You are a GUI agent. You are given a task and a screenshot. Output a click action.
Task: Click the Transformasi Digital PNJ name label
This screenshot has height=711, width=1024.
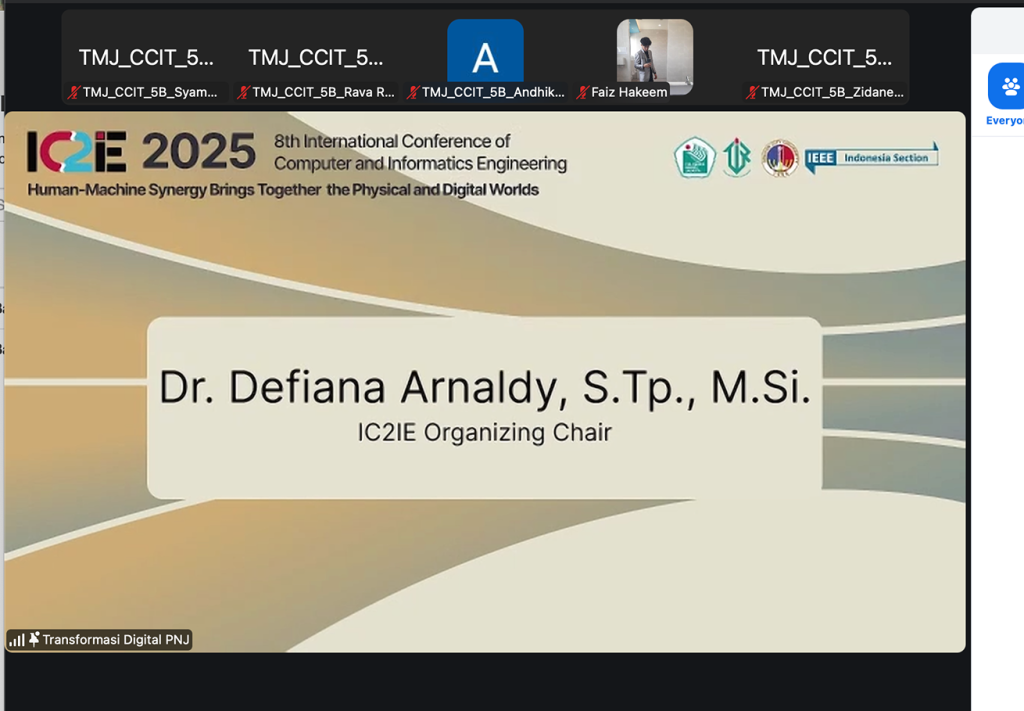(116, 640)
